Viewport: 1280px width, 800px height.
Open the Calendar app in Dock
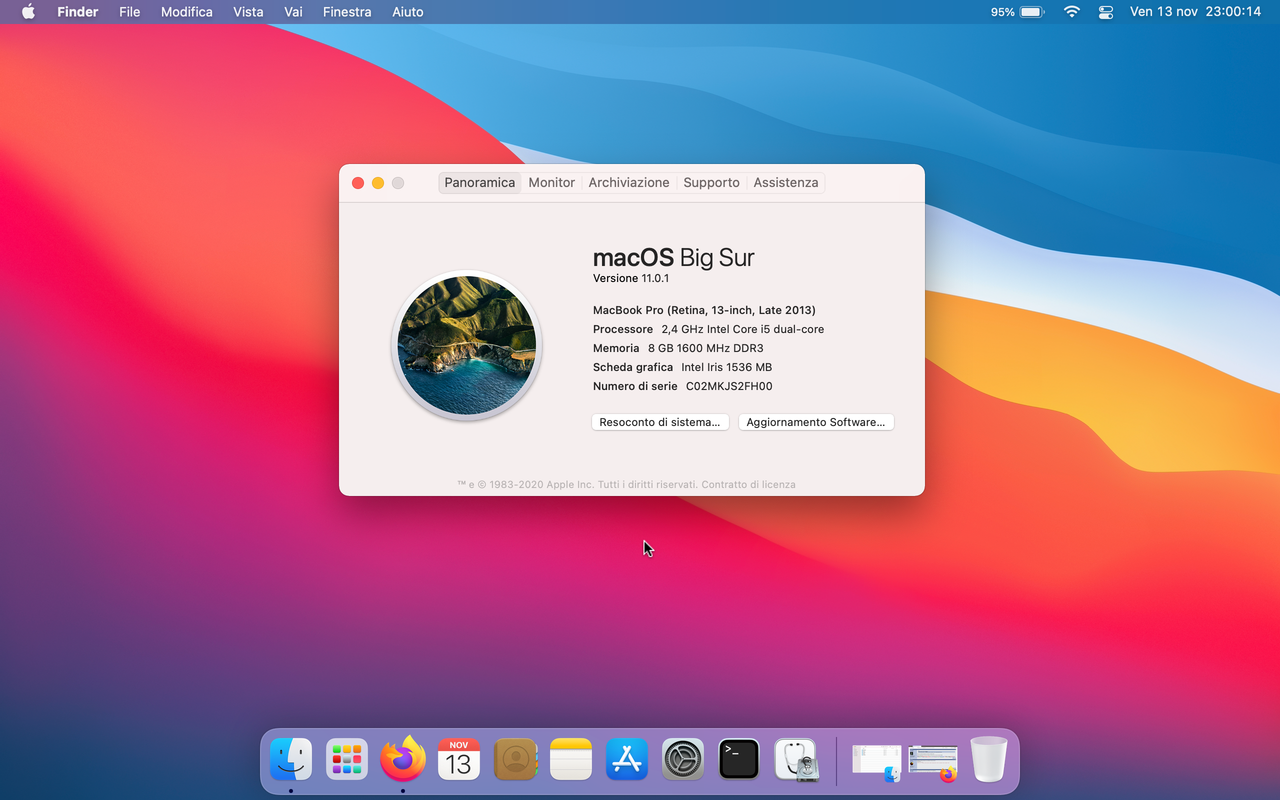459,760
